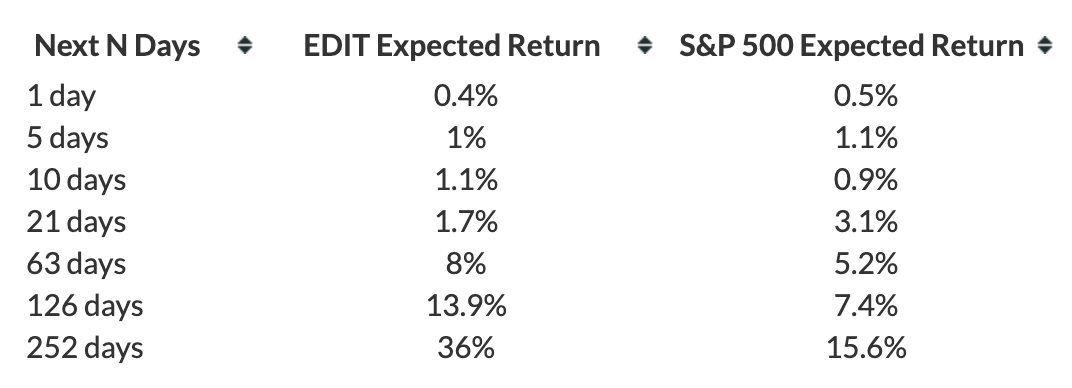
Task: Select the 126 days row label
Action: point(85,305)
